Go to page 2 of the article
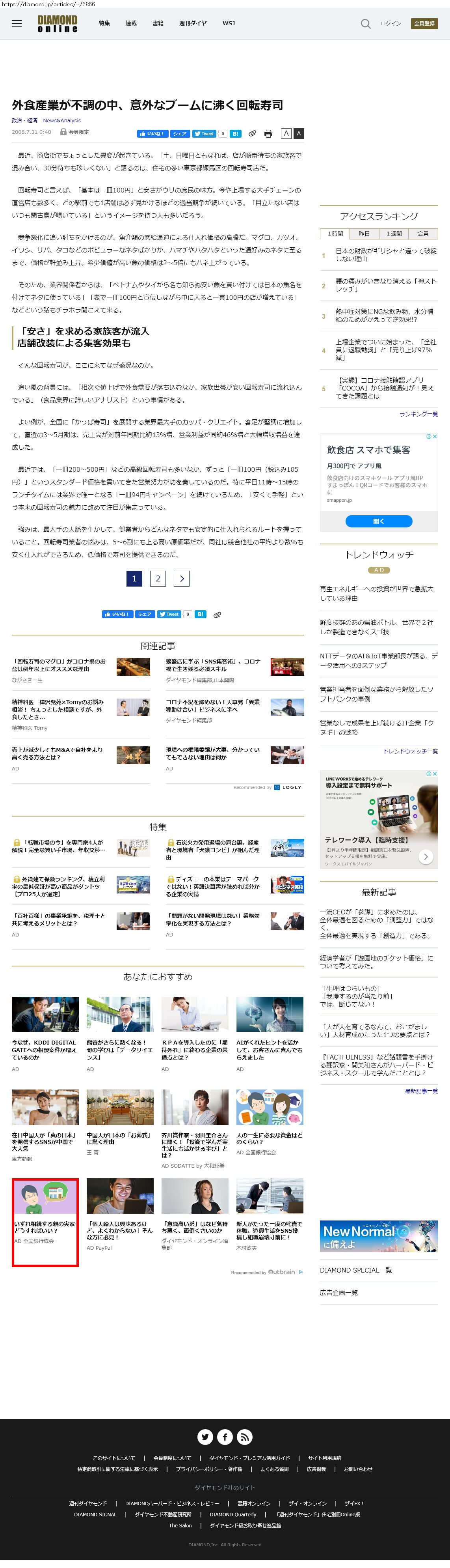Image resolution: width=450 pixels, height=1568 pixels. click(158, 578)
